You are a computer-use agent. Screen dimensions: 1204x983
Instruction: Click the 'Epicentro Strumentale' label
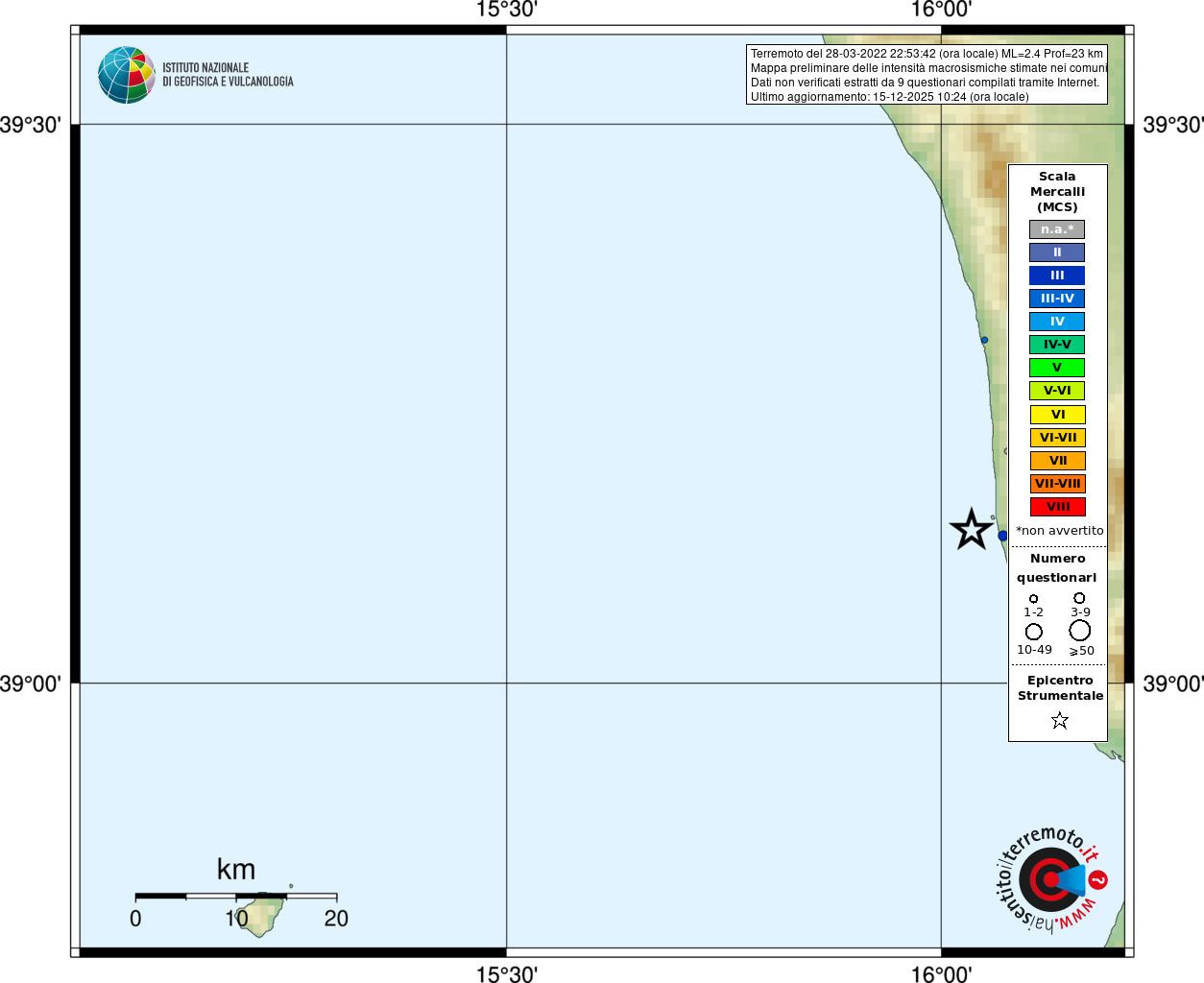[x=1060, y=688]
